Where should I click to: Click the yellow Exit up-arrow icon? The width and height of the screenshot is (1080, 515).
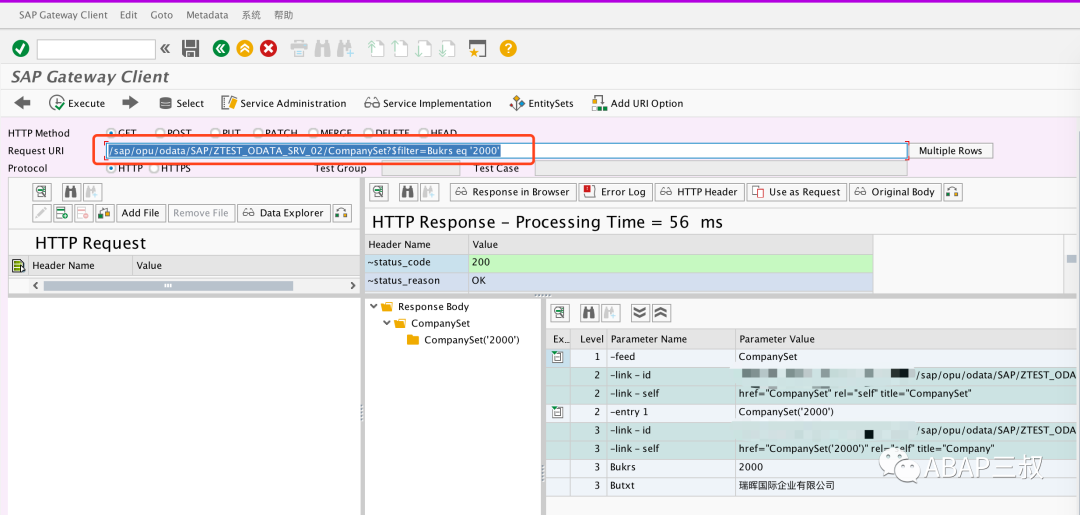coord(245,48)
